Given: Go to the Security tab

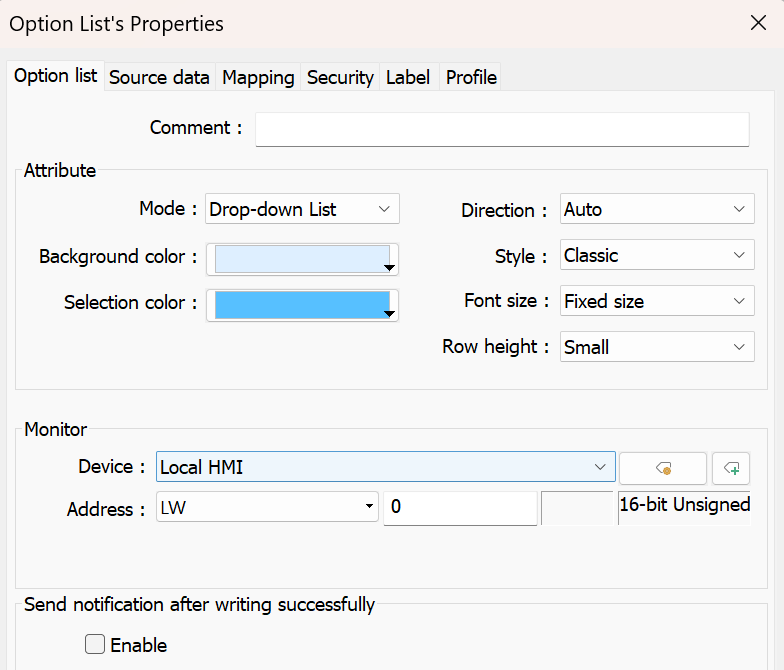Looking at the screenshot, I should [340, 78].
